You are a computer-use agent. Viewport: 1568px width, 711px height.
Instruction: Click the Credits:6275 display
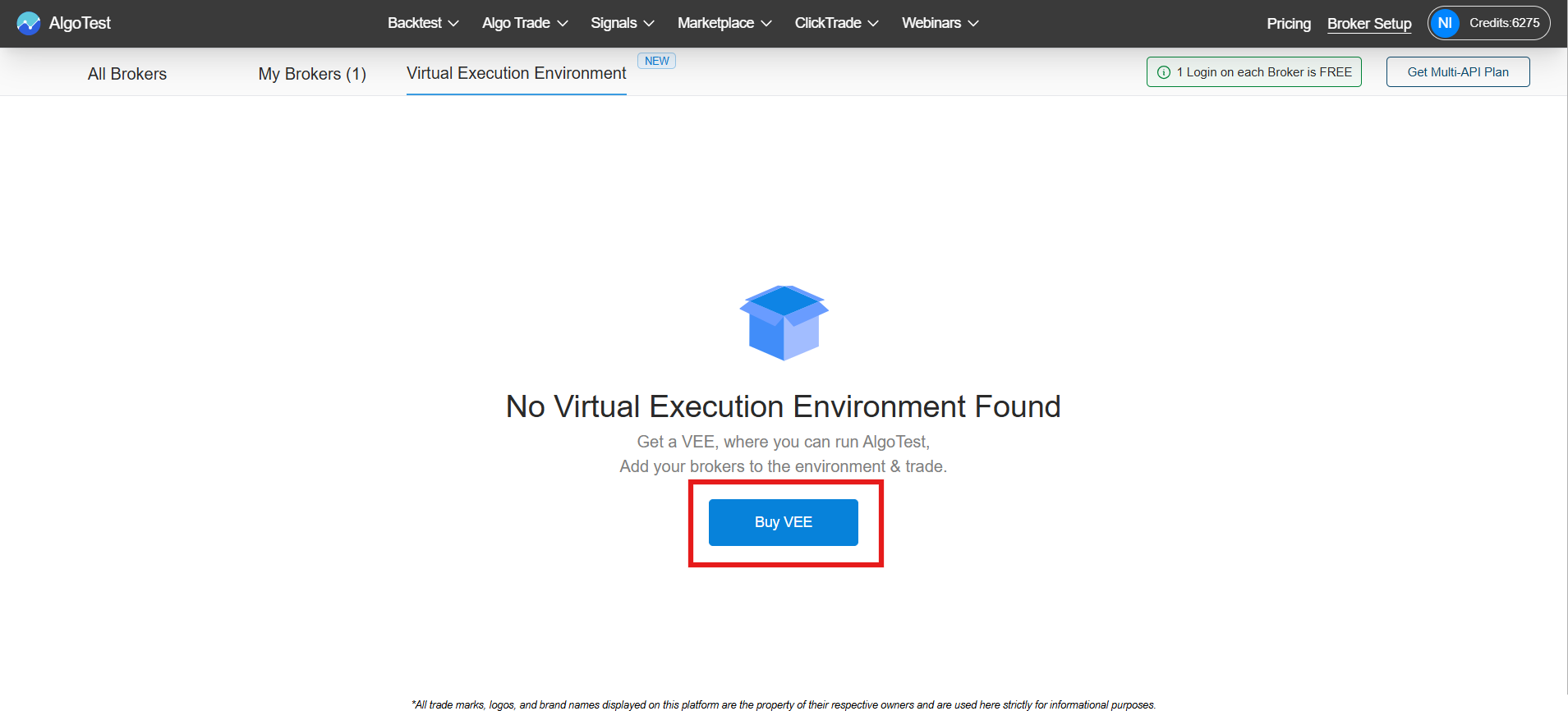tap(1504, 23)
